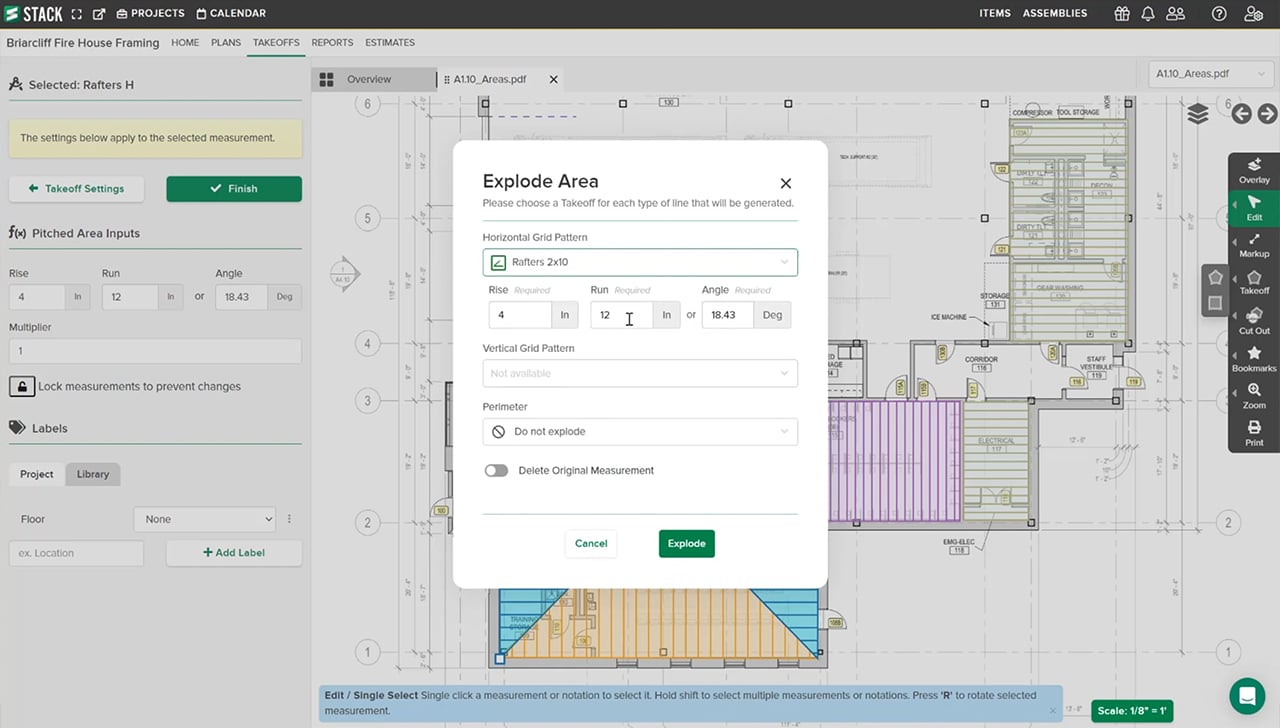Click the Multiplier input field
1280x728 pixels.
pyautogui.click(x=155, y=351)
